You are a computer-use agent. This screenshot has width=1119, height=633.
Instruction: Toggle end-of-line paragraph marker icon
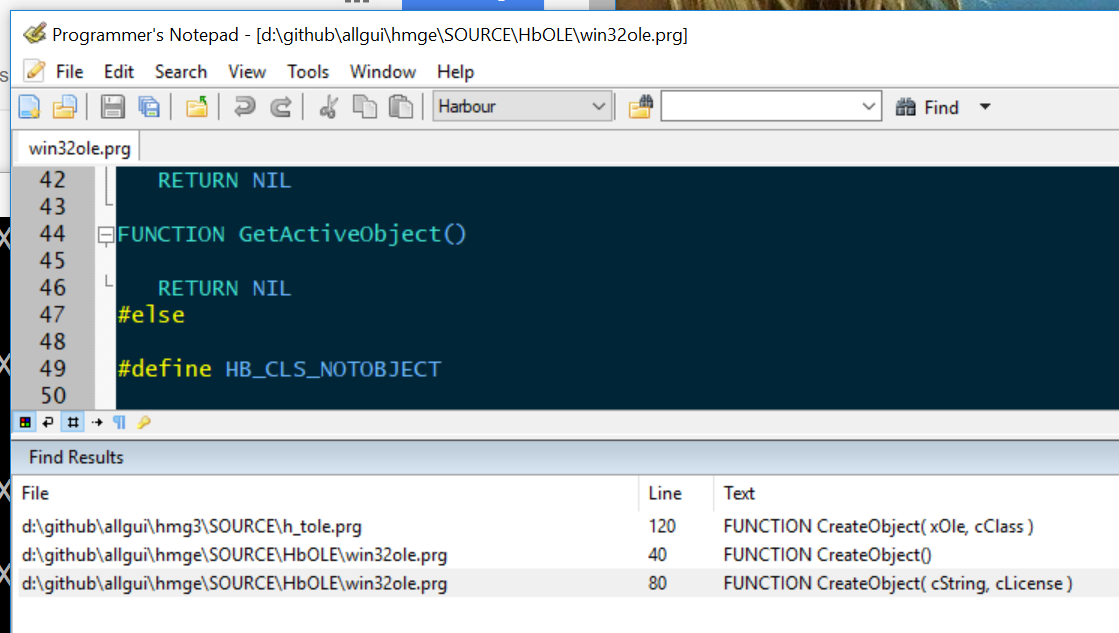tap(119, 422)
